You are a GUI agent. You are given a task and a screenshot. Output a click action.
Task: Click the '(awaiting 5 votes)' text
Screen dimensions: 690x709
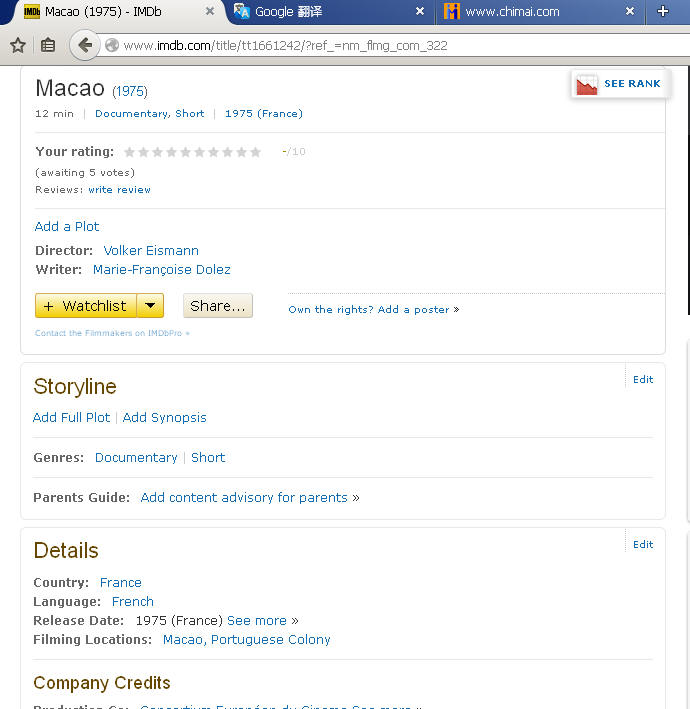click(85, 173)
